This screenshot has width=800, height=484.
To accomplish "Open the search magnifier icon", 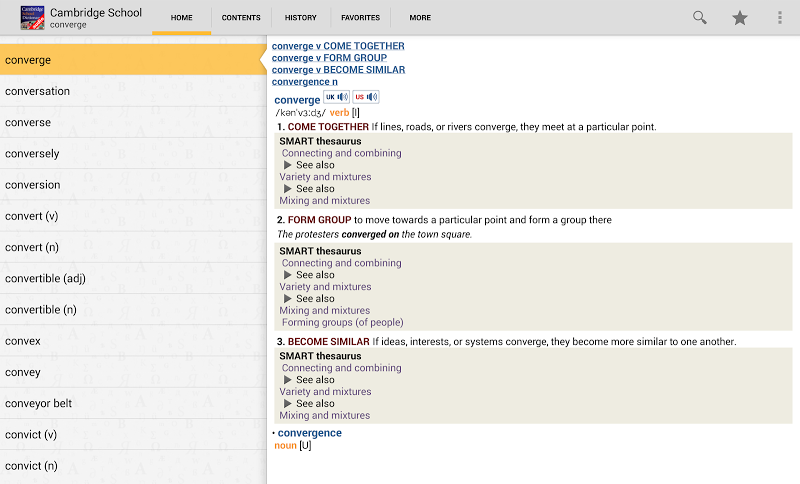I will point(700,18).
